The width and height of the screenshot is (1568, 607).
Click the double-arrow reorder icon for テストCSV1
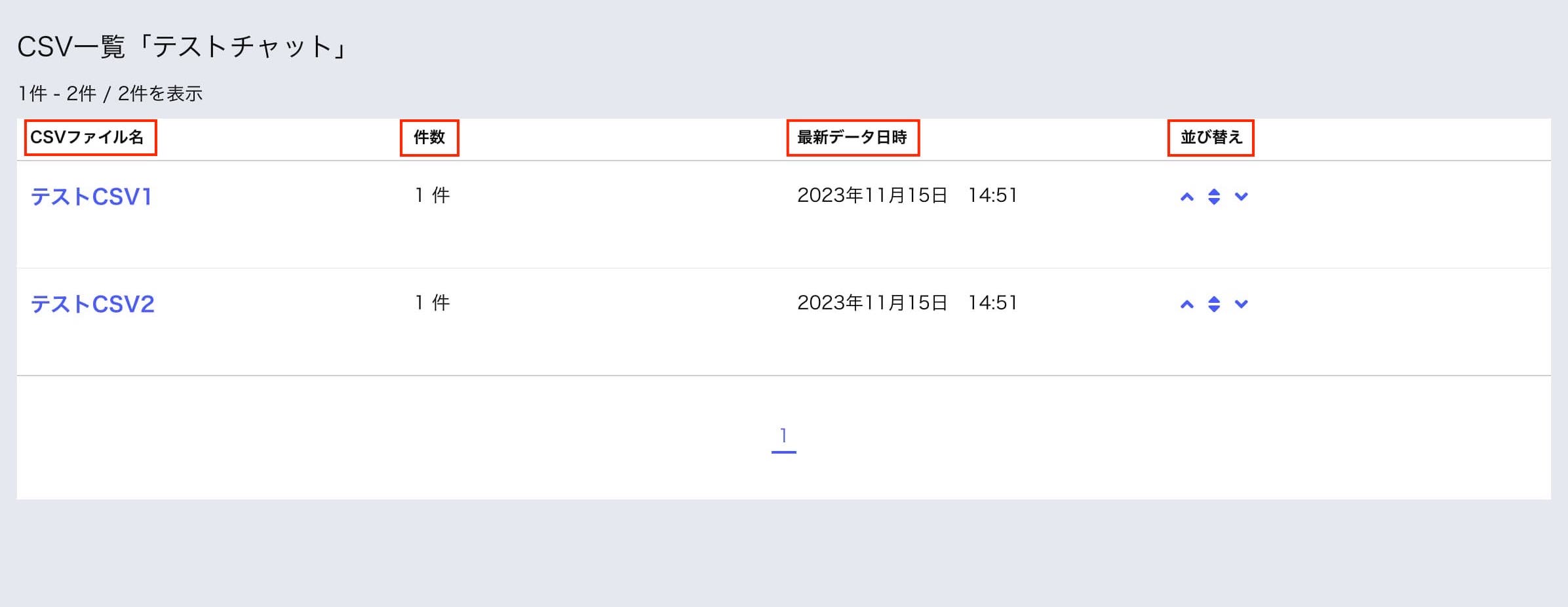point(1214,195)
